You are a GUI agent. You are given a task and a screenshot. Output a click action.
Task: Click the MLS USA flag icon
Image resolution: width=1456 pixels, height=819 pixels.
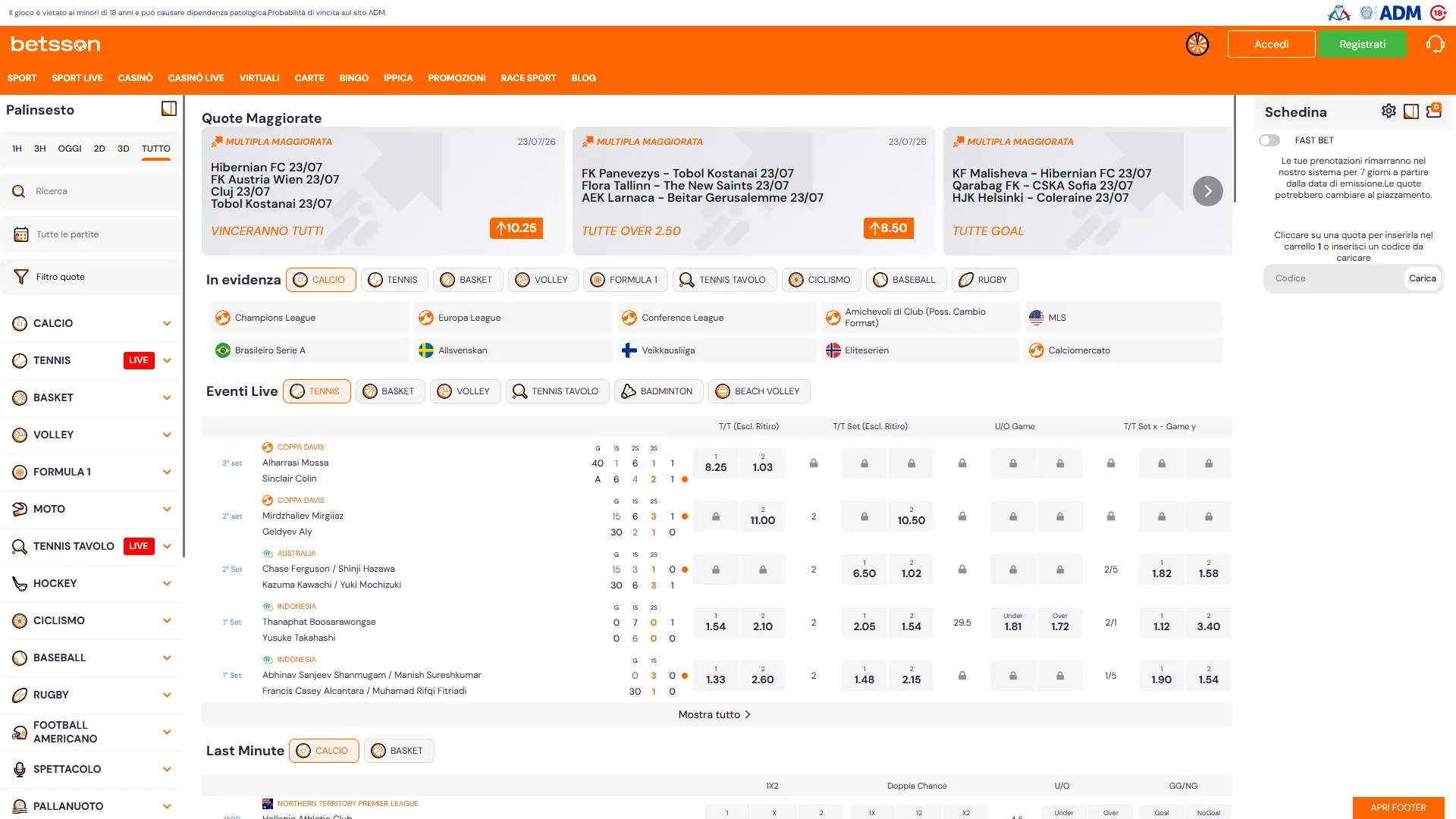1037,318
